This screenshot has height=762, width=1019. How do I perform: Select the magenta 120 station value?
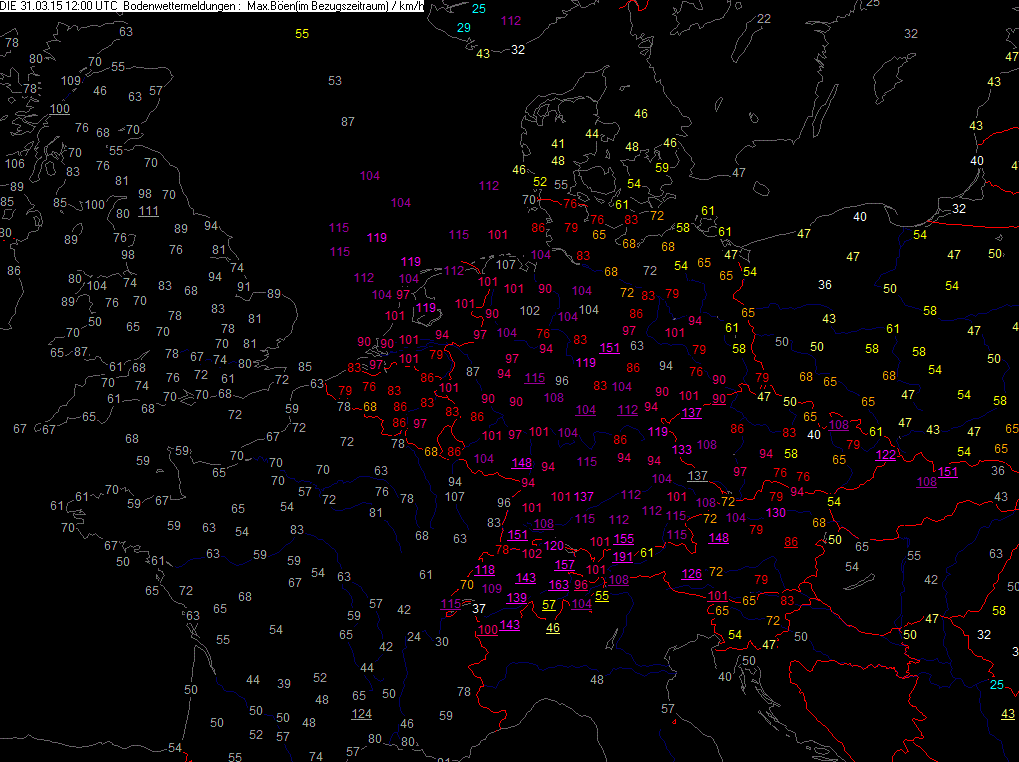554,546
